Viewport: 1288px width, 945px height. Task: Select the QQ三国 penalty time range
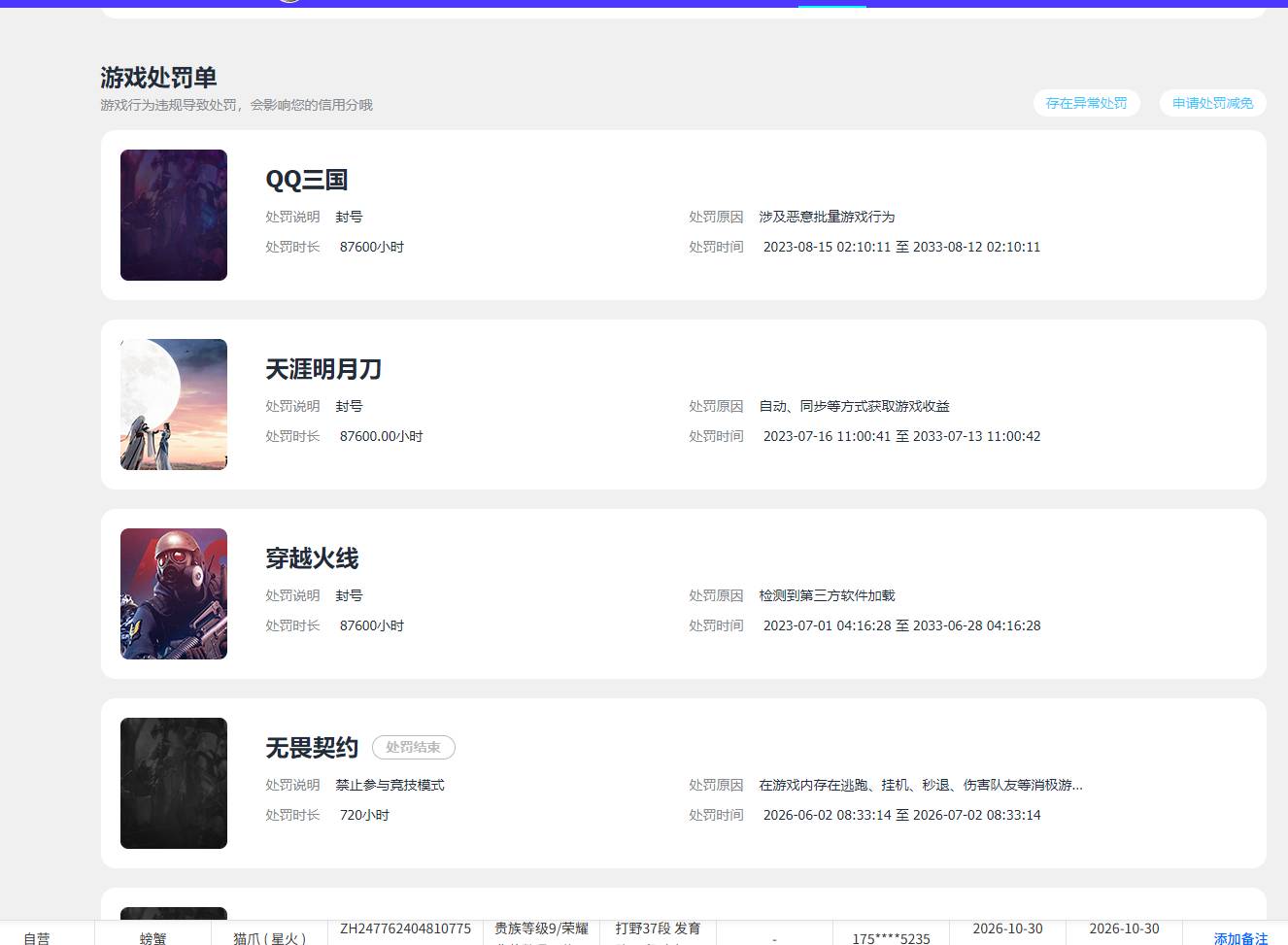pyautogui.click(x=901, y=247)
